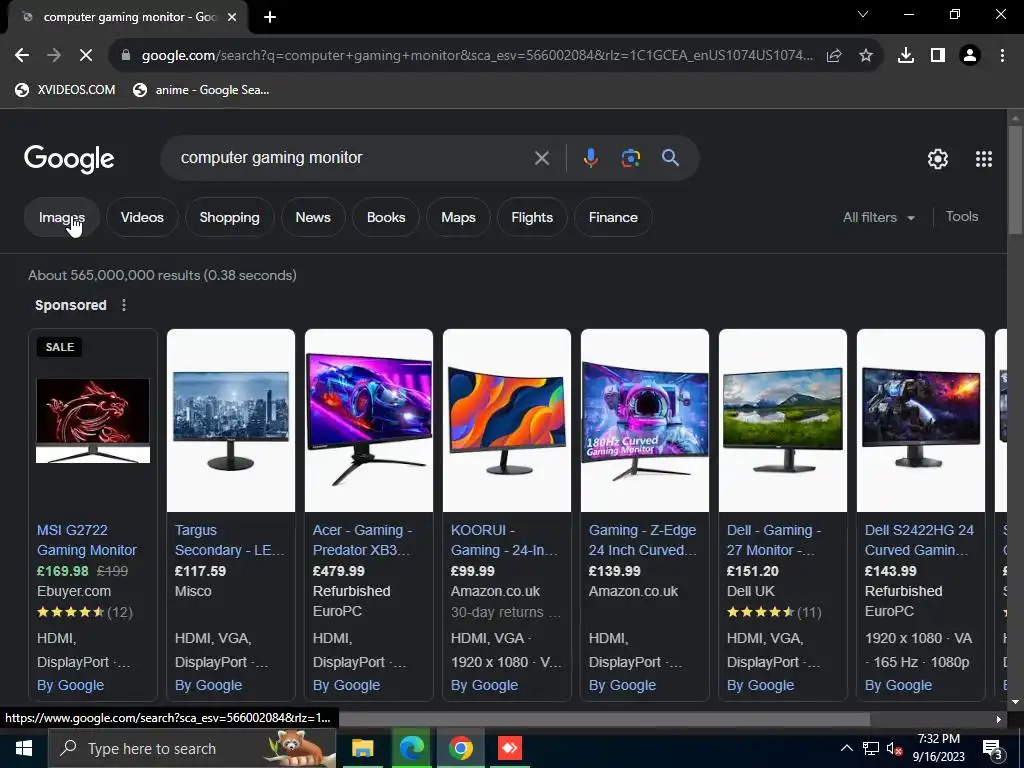Expand the All filters dropdown
Image resolution: width=1024 pixels, height=768 pixels.
[x=878, y=217]
